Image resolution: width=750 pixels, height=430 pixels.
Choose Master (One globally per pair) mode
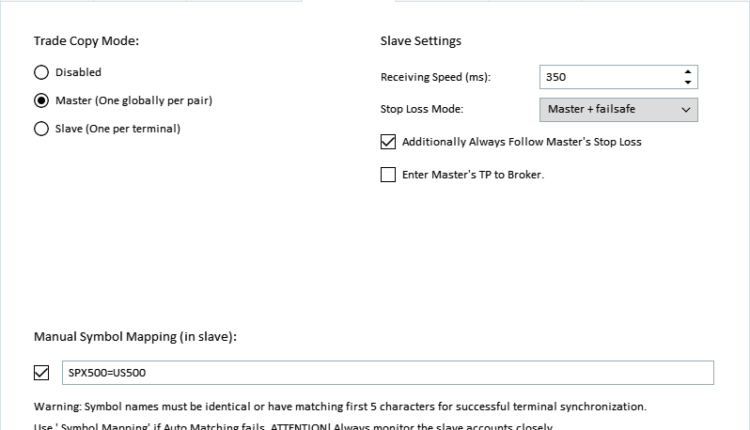[41, 100]
